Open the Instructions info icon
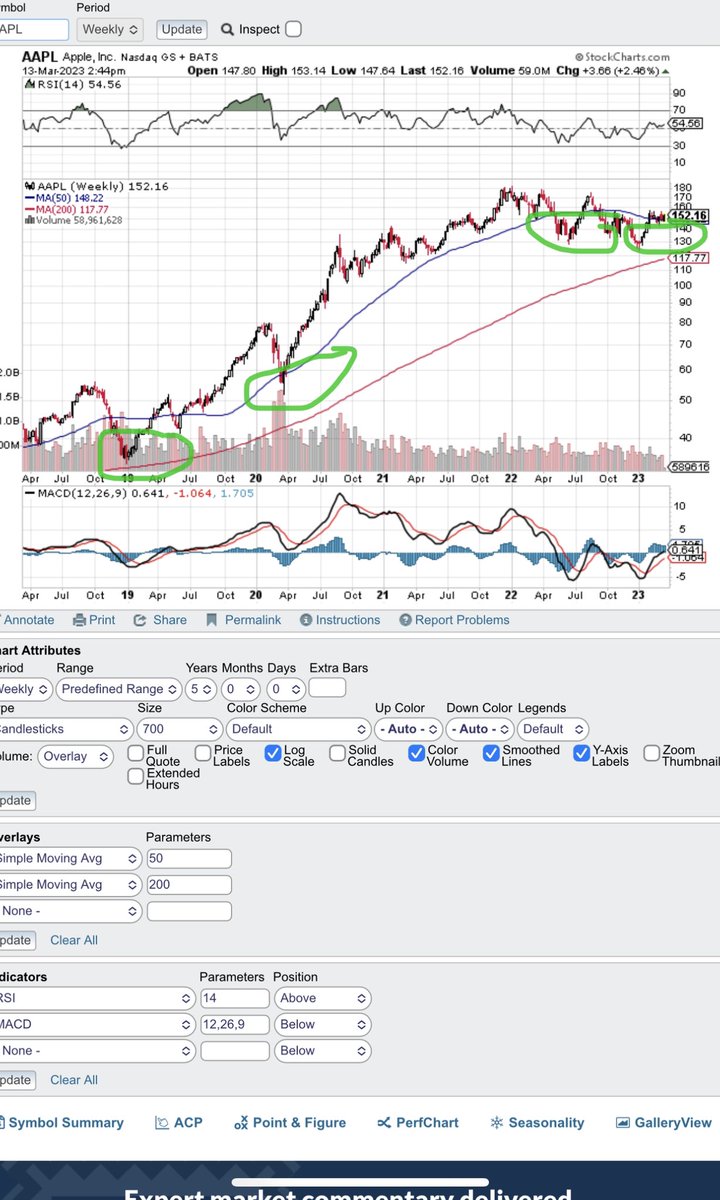Viewport: 720px width, 1200px height. coord(306,620)
